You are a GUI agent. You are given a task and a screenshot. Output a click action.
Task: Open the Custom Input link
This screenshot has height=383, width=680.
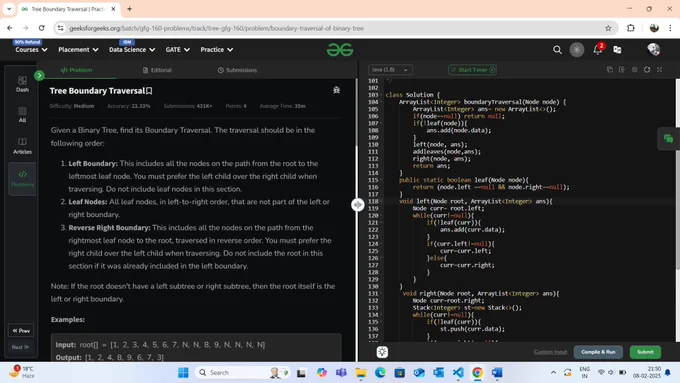coord(550,352)
